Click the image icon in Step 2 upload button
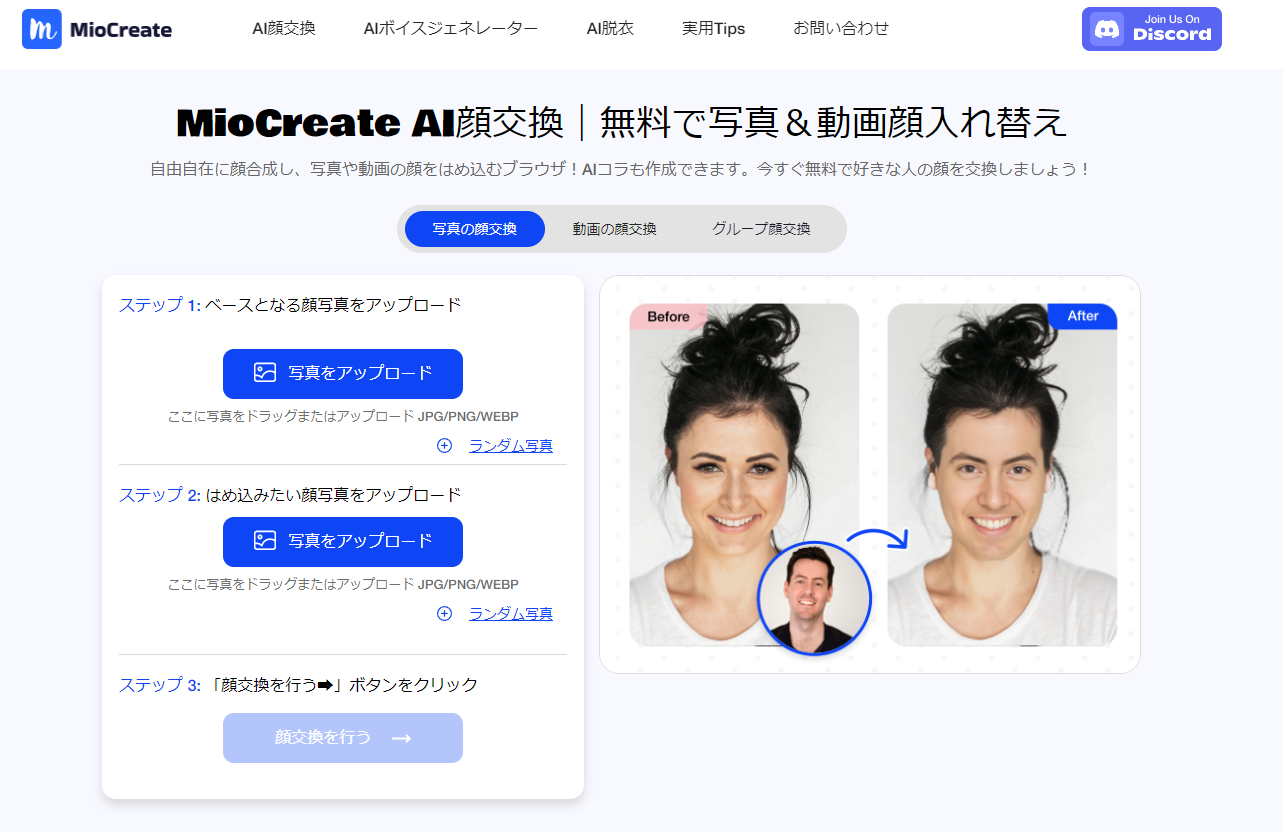This screenshot has width=1283, height=832. pos(264,541)
